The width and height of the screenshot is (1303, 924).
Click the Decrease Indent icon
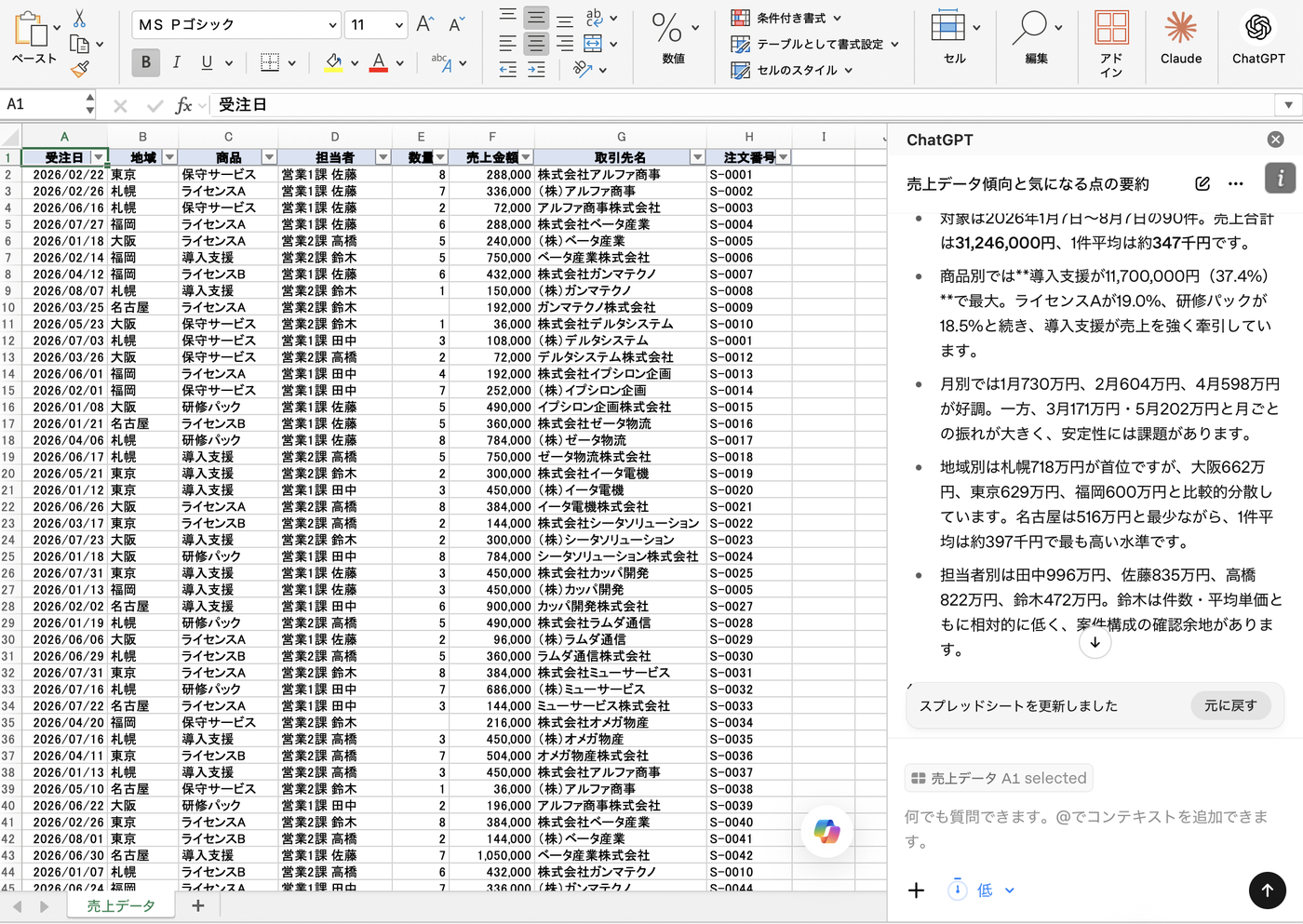coord(507,69)
